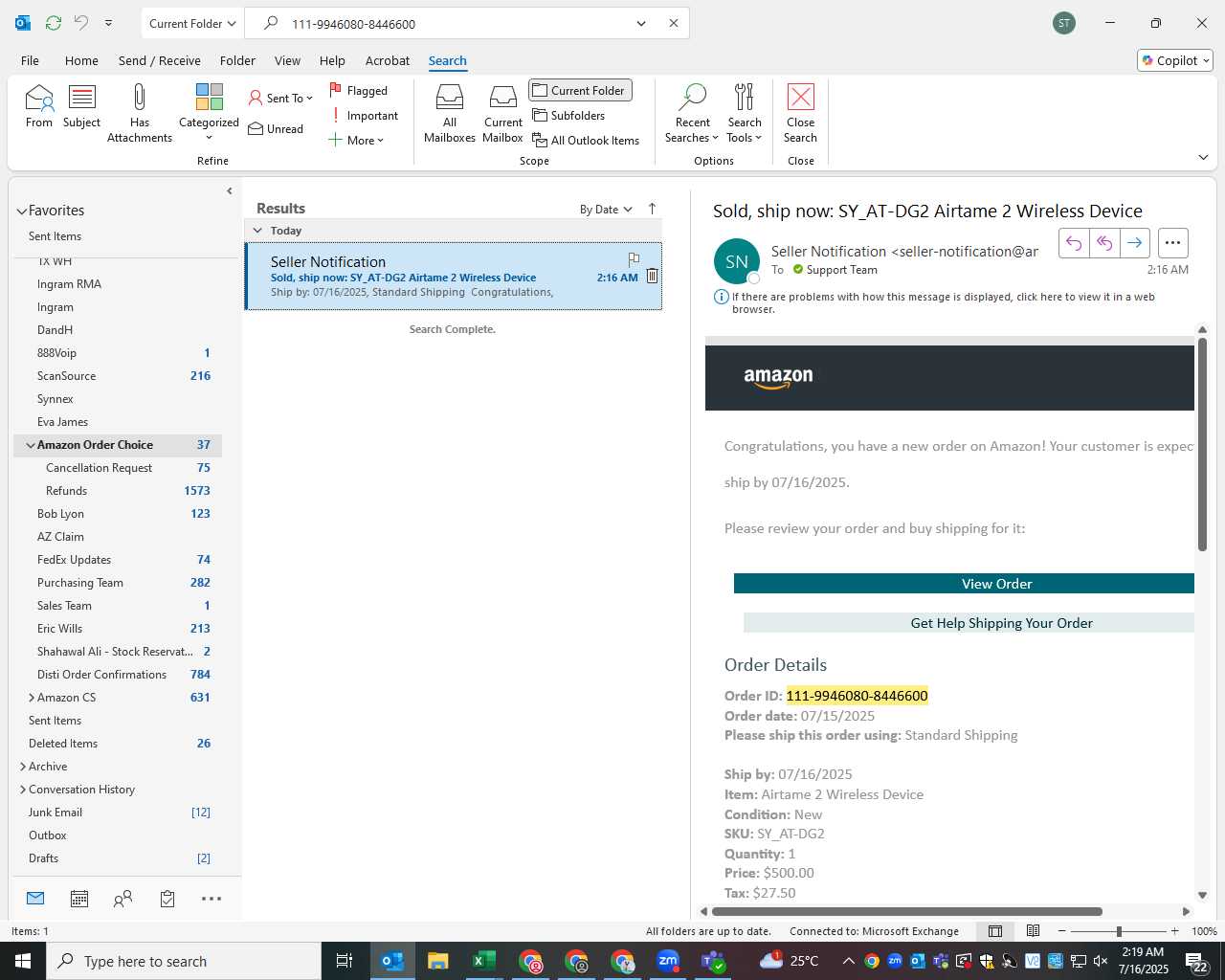Switch to Reading view in status bar
Image resolution: width=1225 pixels, height=980 pixels.
point(1034,931)
